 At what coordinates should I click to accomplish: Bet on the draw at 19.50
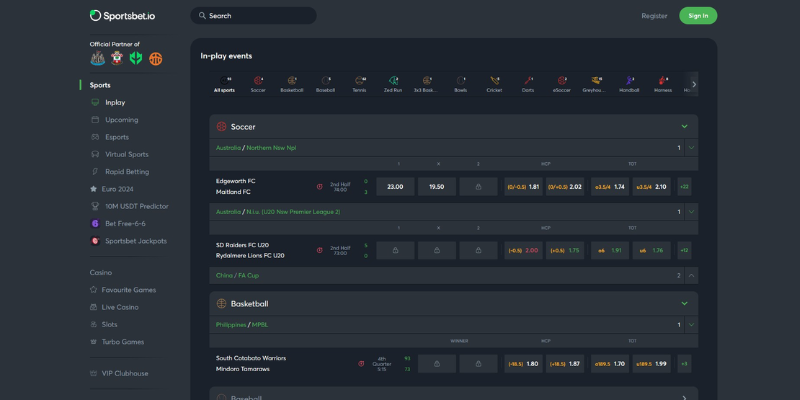(437, 187)
